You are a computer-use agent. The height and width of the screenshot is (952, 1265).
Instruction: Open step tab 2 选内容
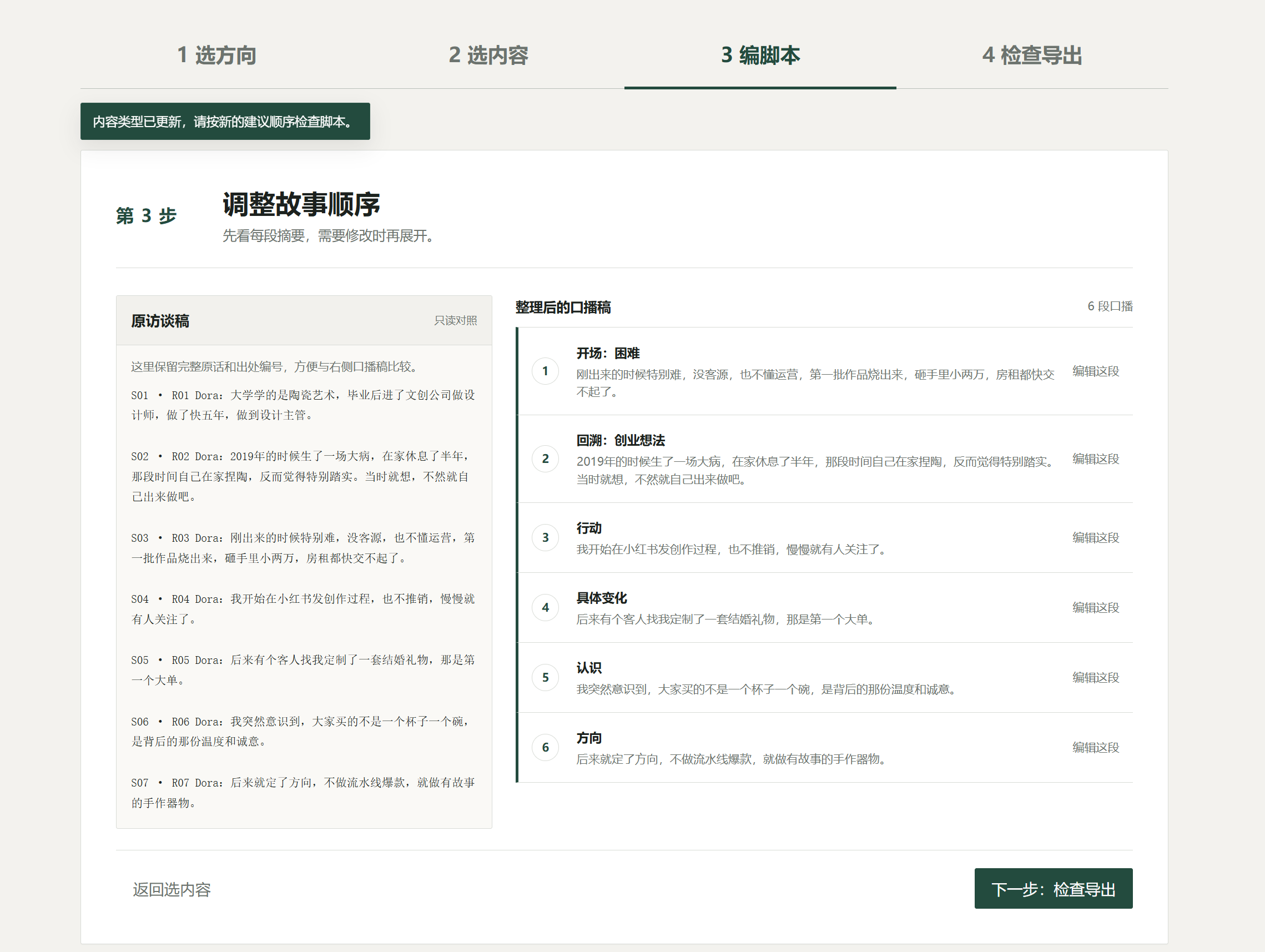click(488, 56)
